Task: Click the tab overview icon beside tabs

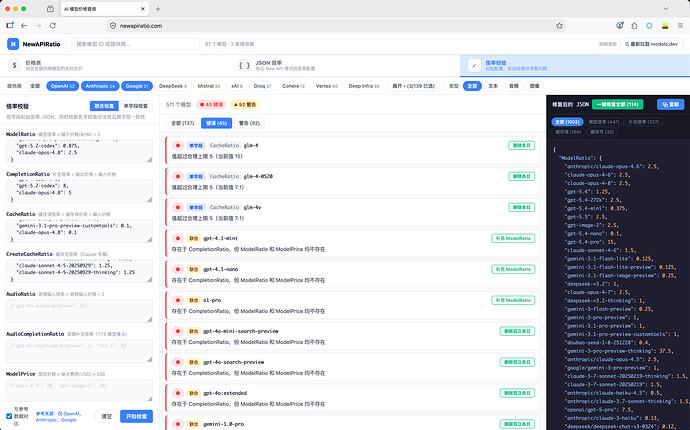Action: (x=50, y=9)
